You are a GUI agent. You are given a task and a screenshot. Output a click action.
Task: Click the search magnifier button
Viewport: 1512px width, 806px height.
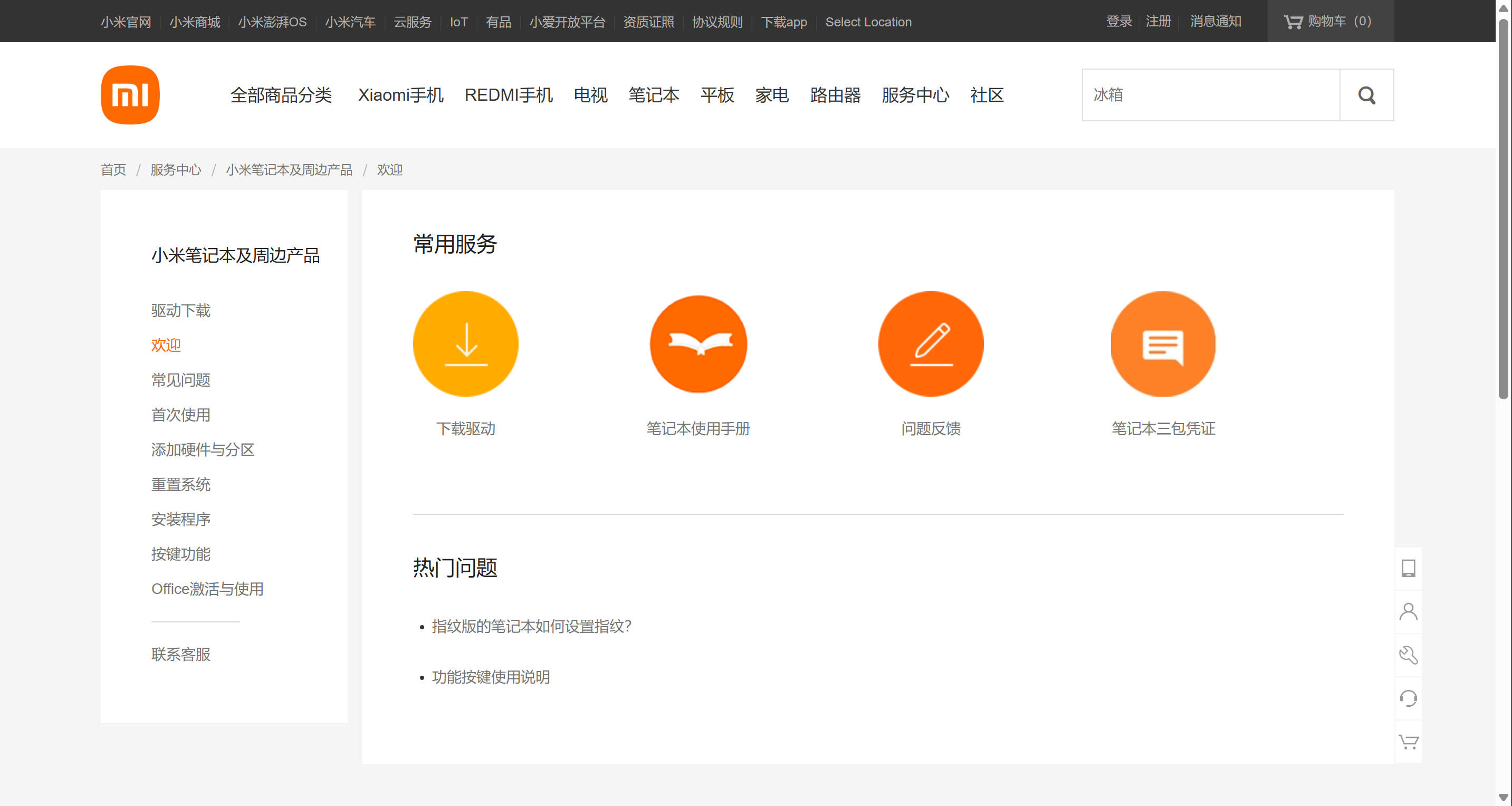point(1366,95)
